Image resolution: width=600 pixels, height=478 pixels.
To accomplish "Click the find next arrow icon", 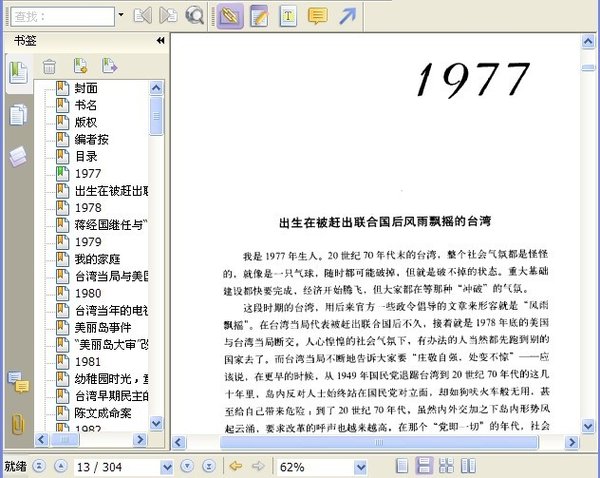I will click(x=168, y=16).
